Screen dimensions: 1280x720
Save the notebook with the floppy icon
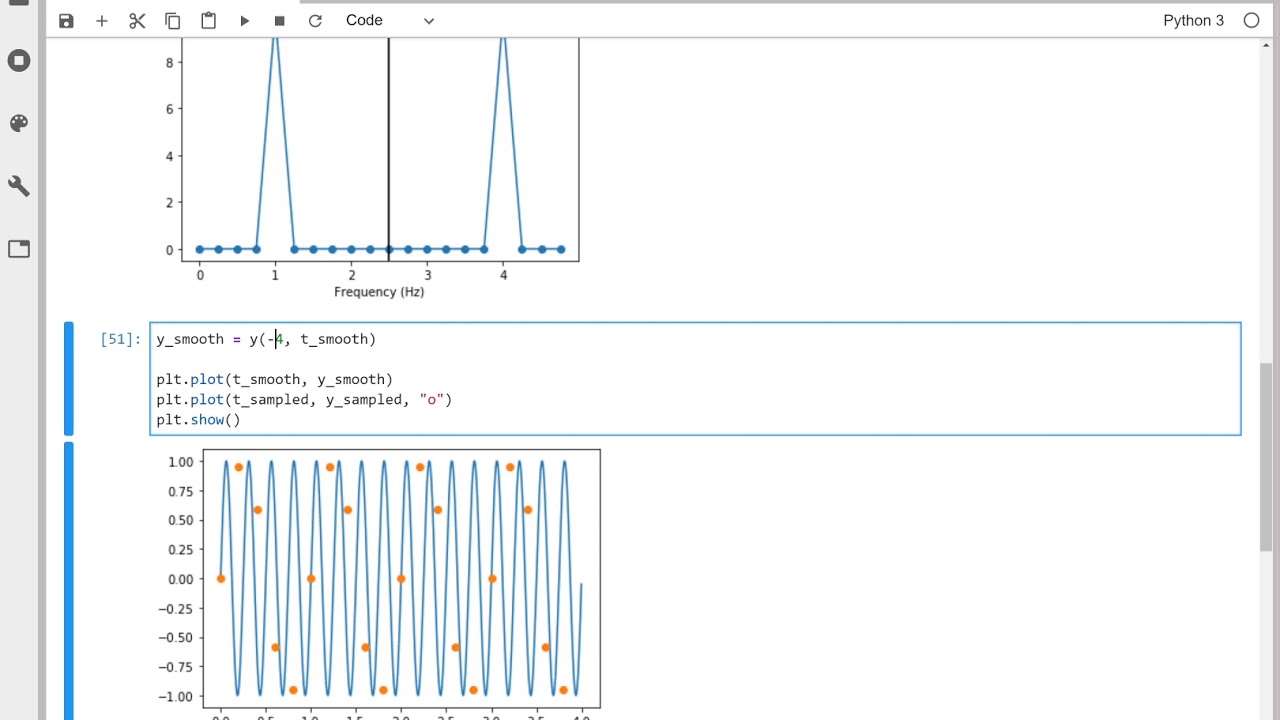(66, 20)
